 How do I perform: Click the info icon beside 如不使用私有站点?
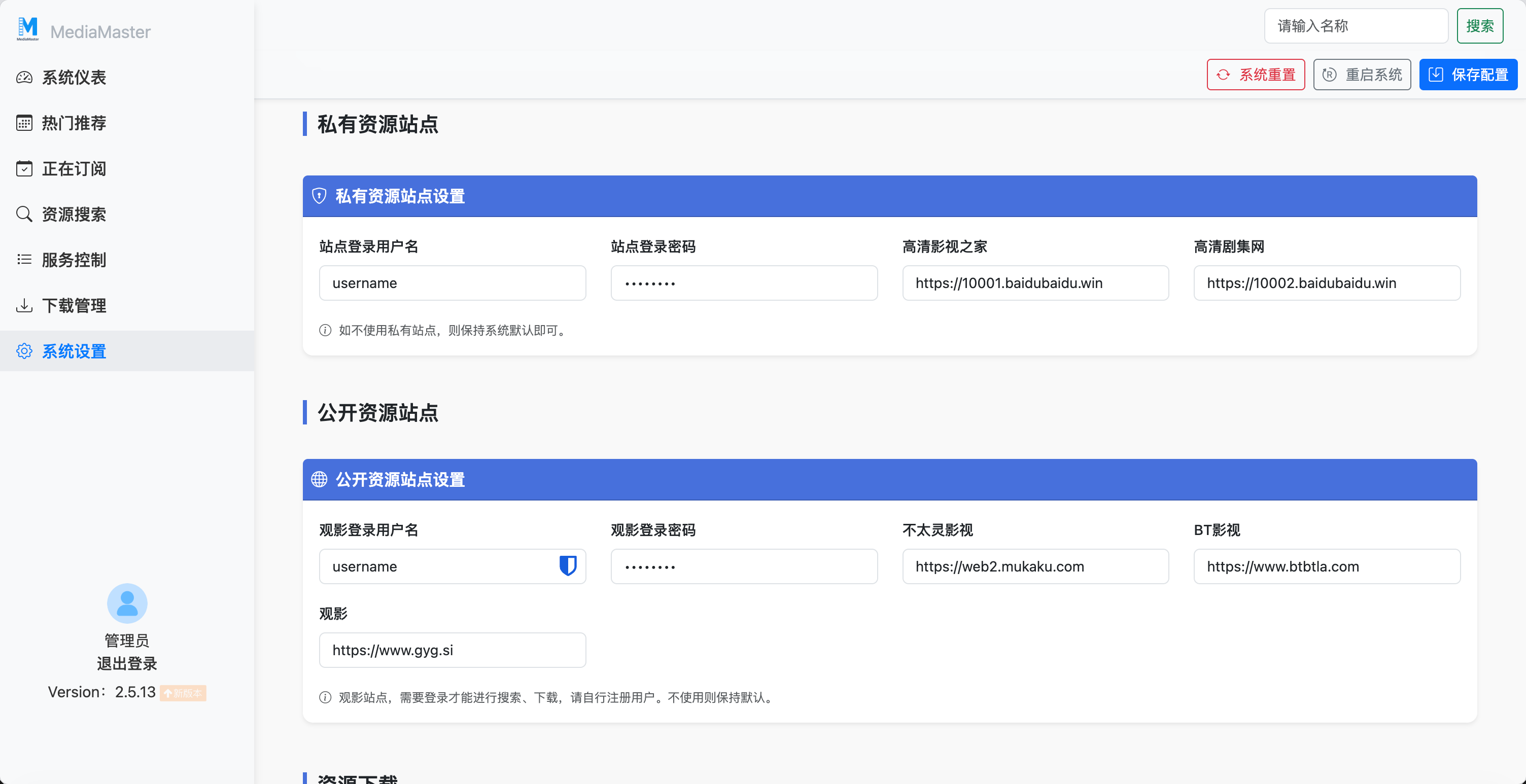pos(325,331)
